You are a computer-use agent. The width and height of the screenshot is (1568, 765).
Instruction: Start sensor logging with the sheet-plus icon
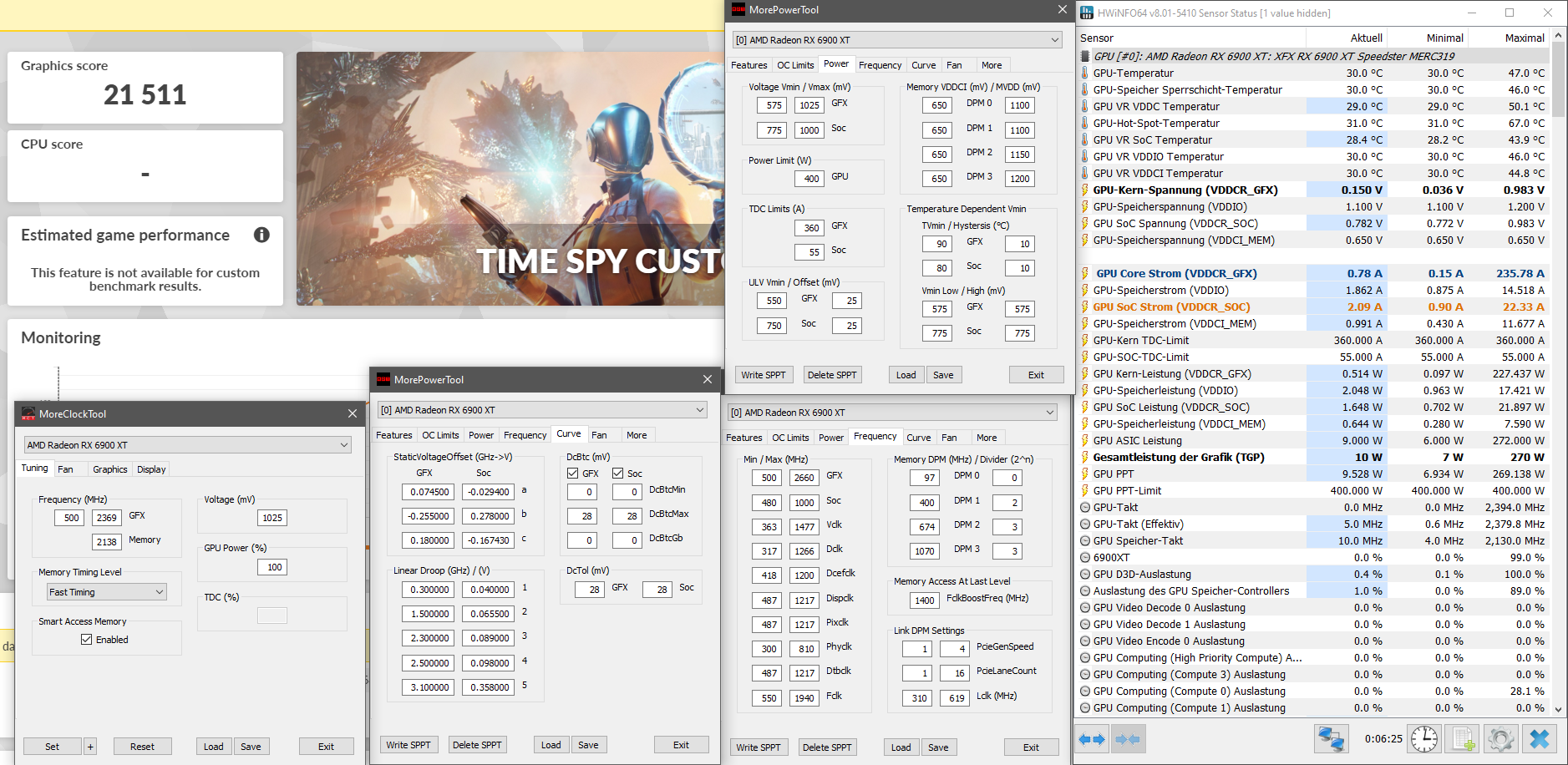[1463, 739]
